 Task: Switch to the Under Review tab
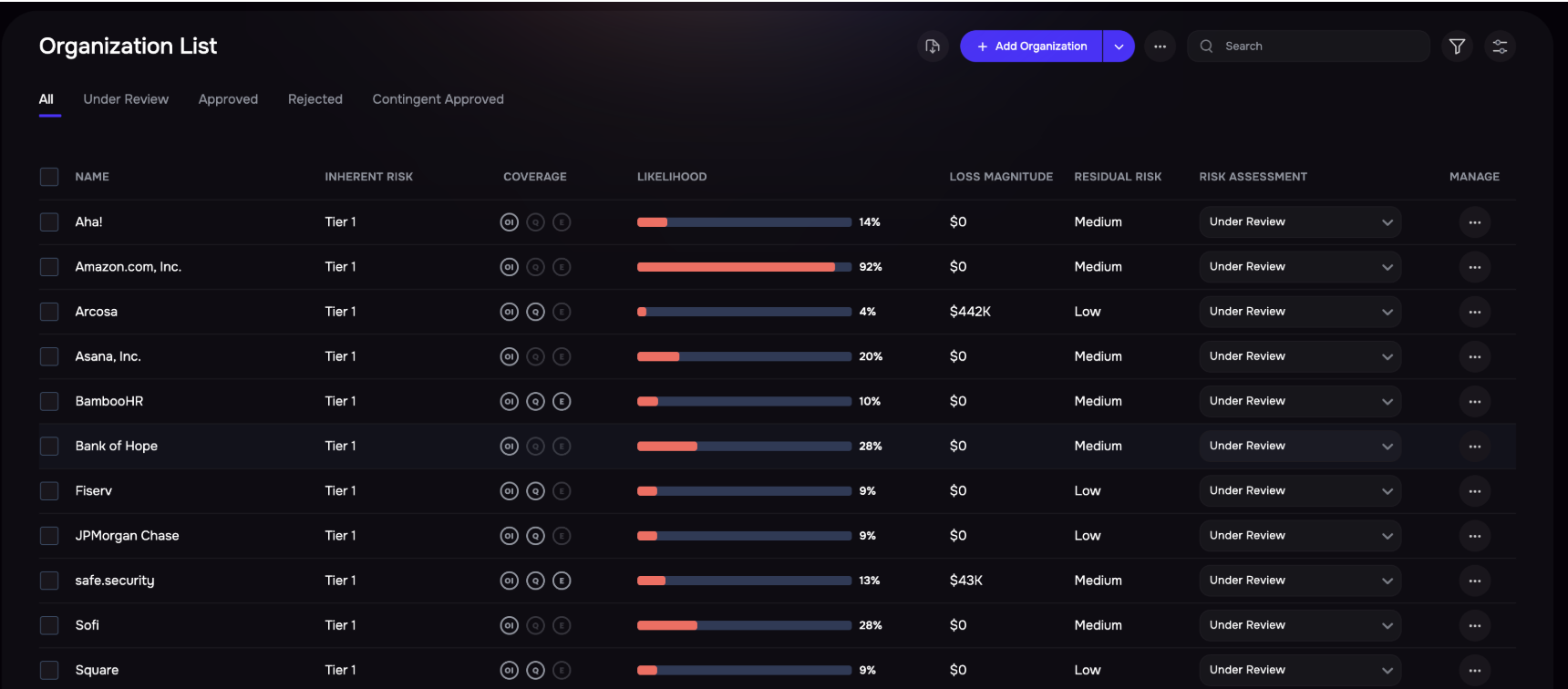point(126,99)
